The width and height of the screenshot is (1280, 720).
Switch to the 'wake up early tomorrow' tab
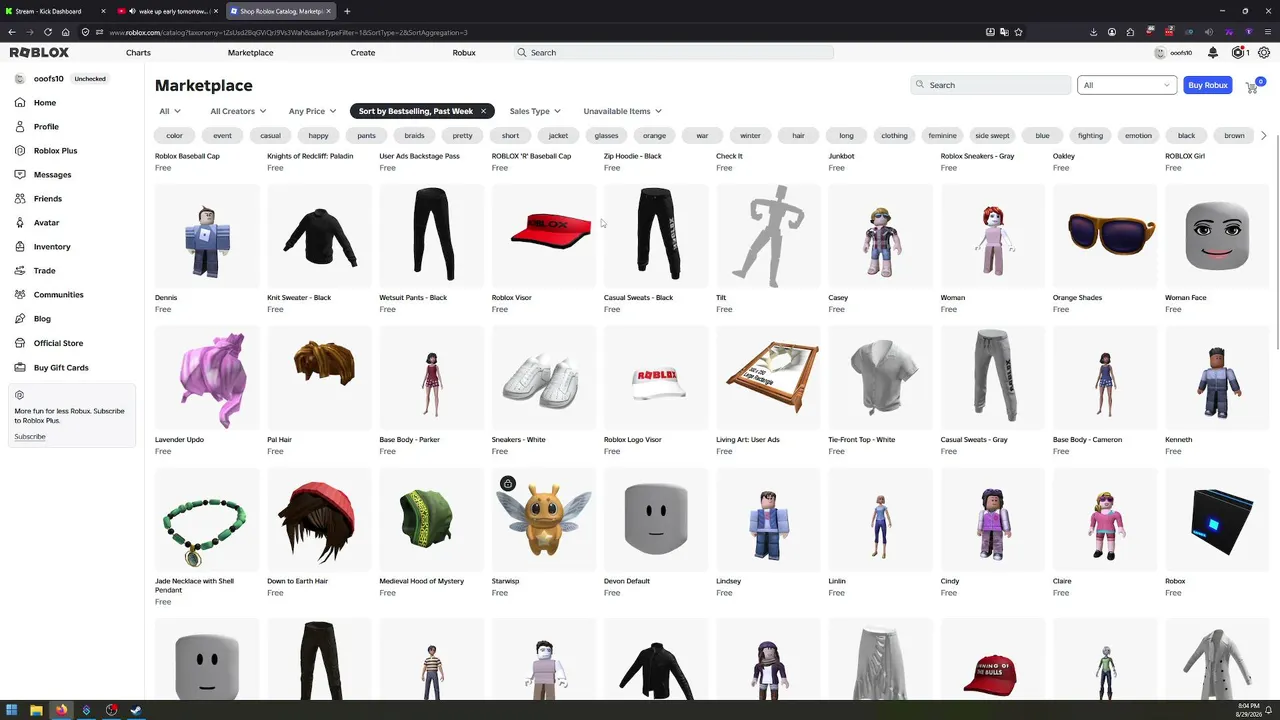[x=166, y=11]
